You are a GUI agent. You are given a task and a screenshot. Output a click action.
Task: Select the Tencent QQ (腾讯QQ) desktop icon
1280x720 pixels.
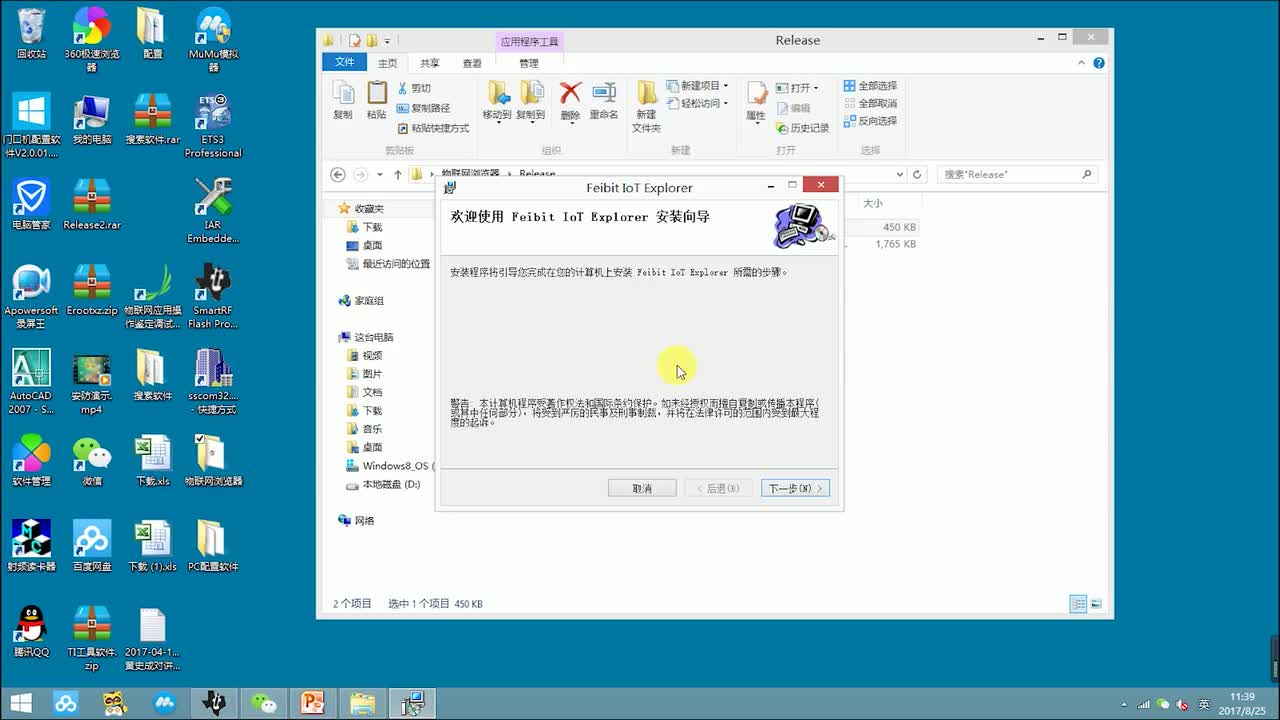click(31, 632)
